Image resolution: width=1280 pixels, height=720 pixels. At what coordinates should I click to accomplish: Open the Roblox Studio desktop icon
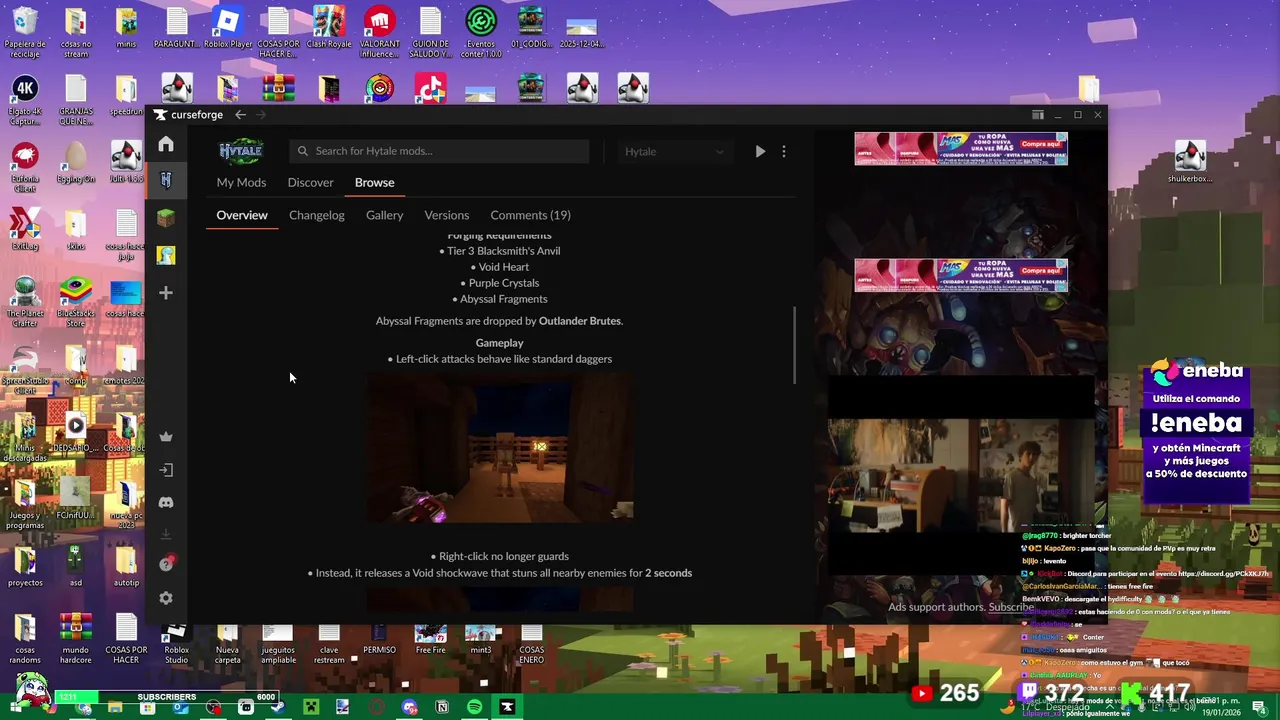click(x=176, y=643)
